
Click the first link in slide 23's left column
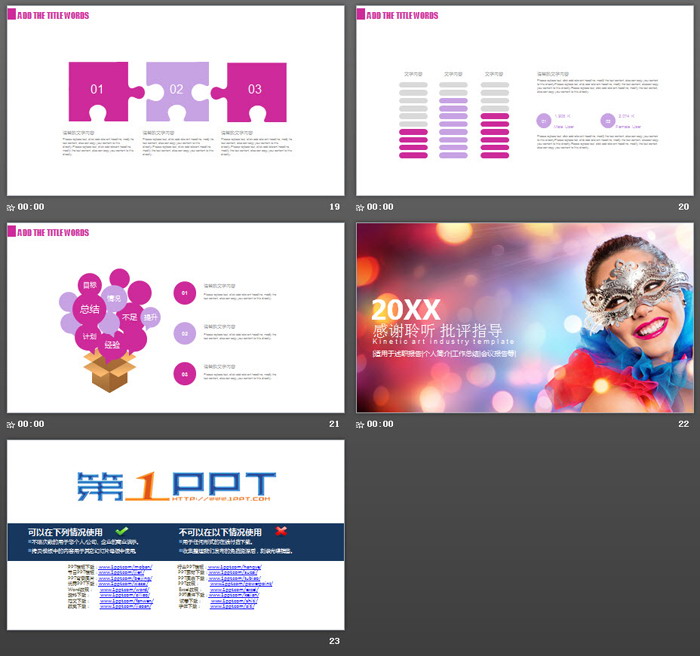125,566
